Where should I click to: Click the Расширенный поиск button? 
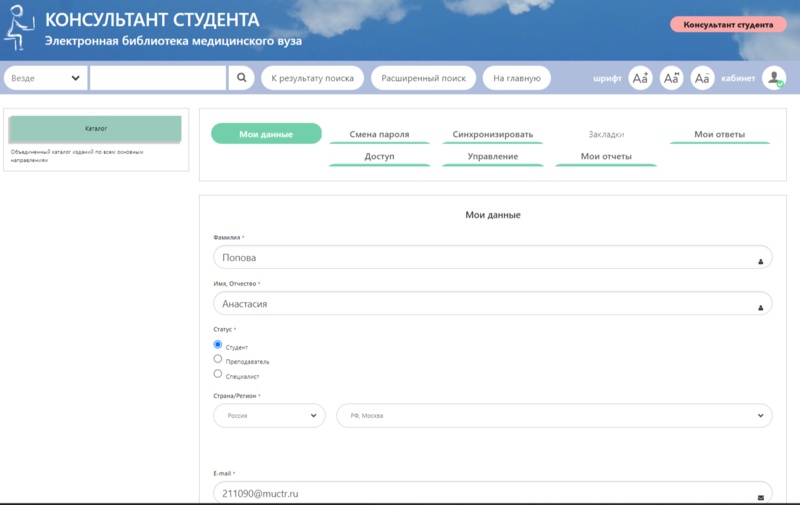coord(423,78)
